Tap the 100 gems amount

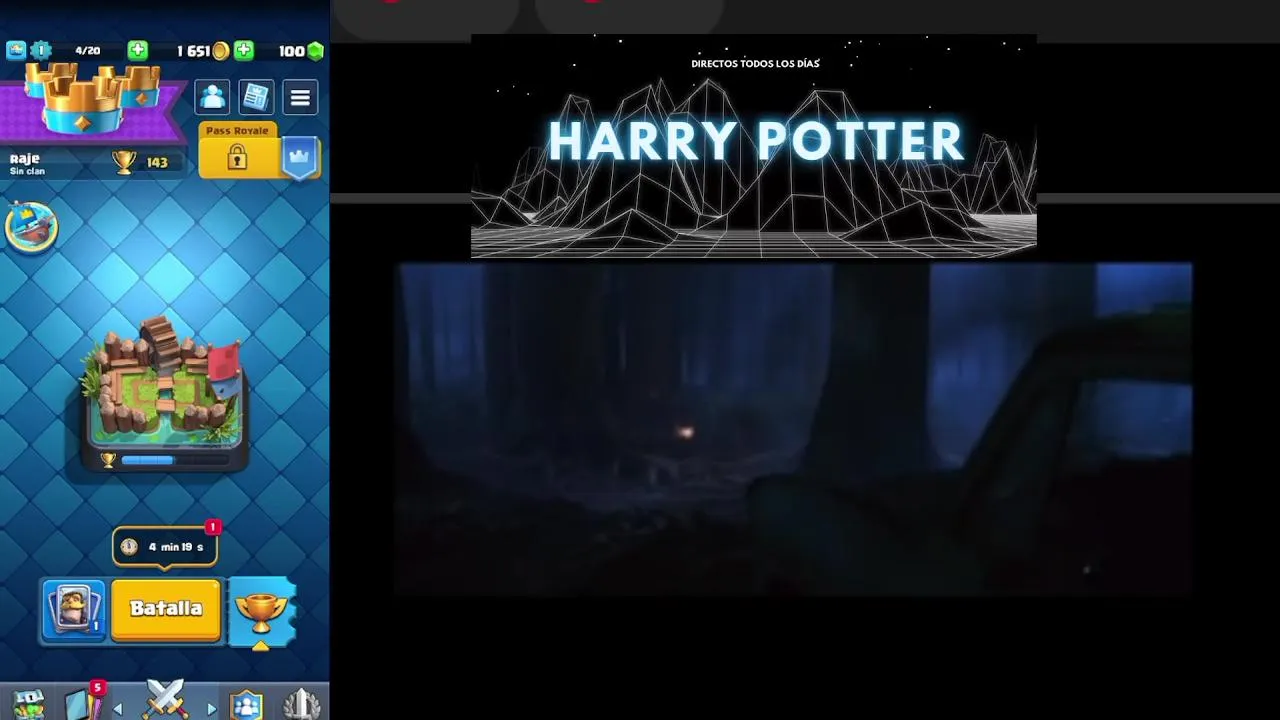point(291,51)
